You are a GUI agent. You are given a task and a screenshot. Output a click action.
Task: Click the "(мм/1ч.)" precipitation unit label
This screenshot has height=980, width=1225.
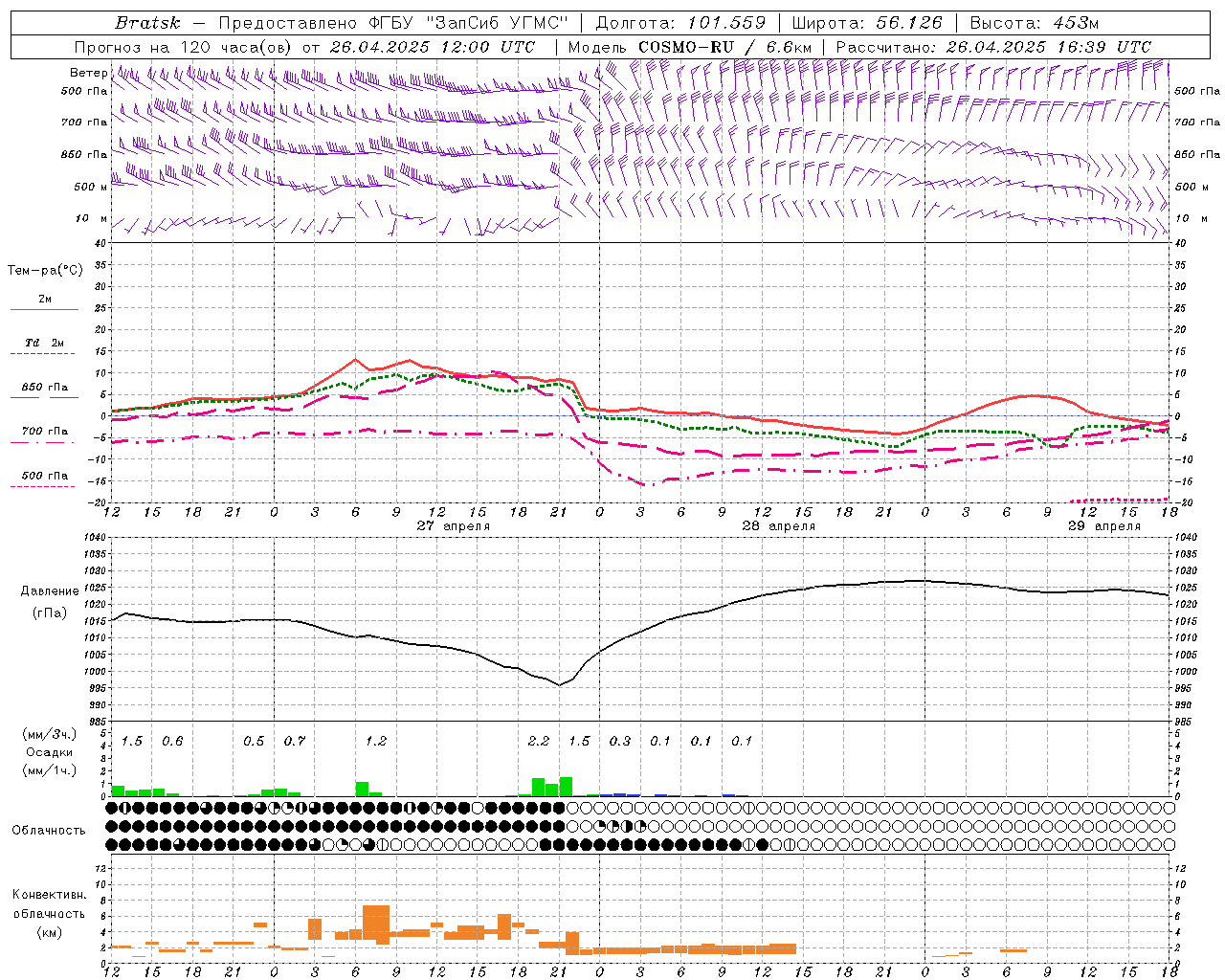point(50,770)
